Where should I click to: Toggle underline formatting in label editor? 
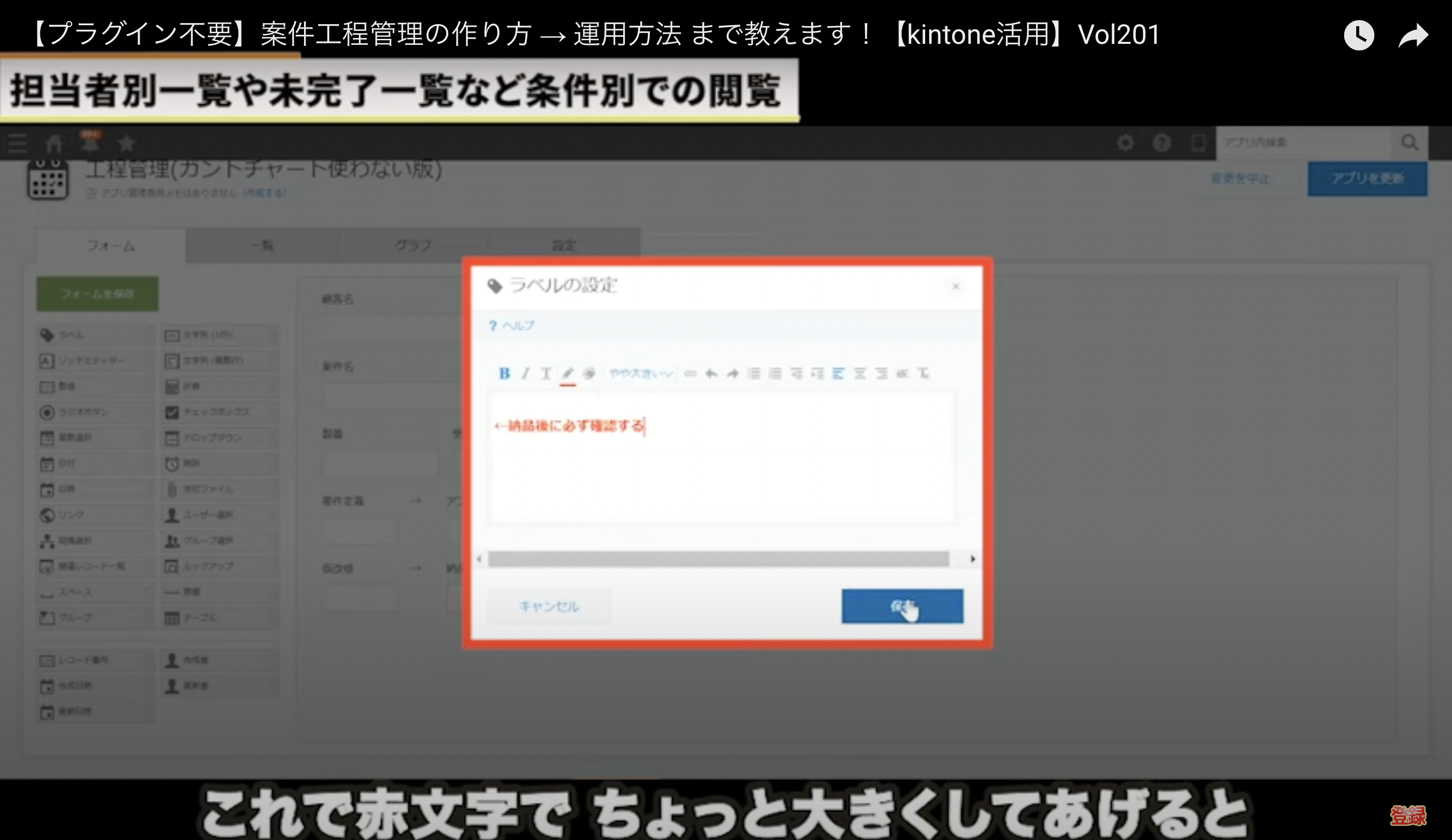click(x=546, y=373)
